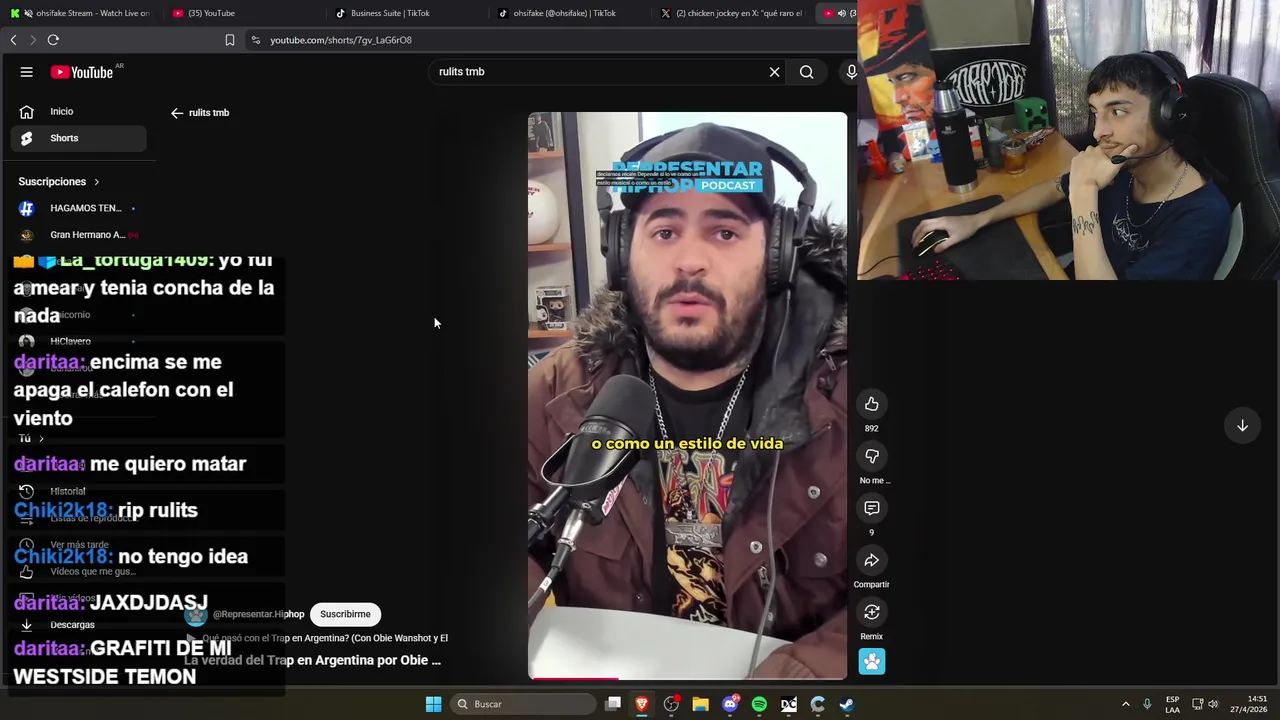Open Spotify on taskbar
The width and height of the screenshot is (1280, 720).
pyautogui.click(x=759, y=704)
